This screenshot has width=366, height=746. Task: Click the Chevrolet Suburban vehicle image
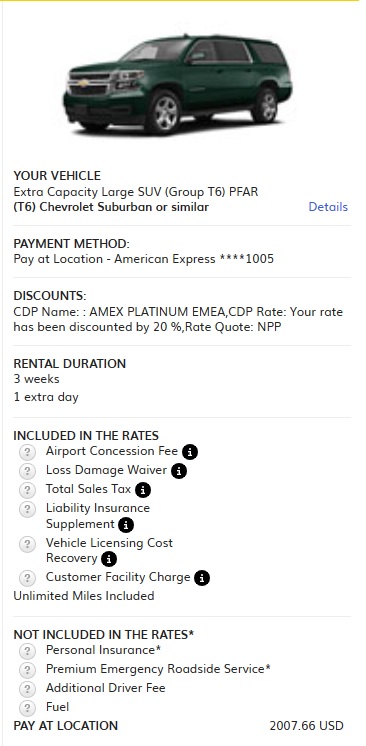pyautogui.click(x=178, y=85)
